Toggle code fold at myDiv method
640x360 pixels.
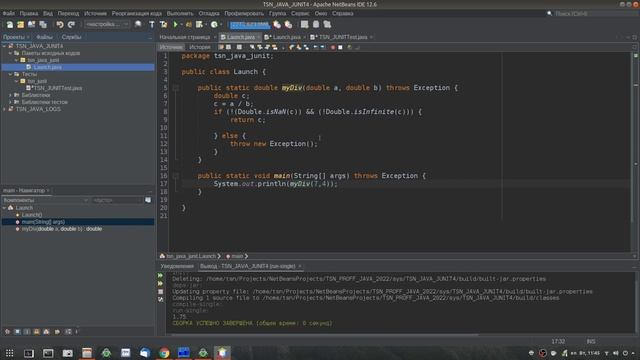[x=176, y=88]
